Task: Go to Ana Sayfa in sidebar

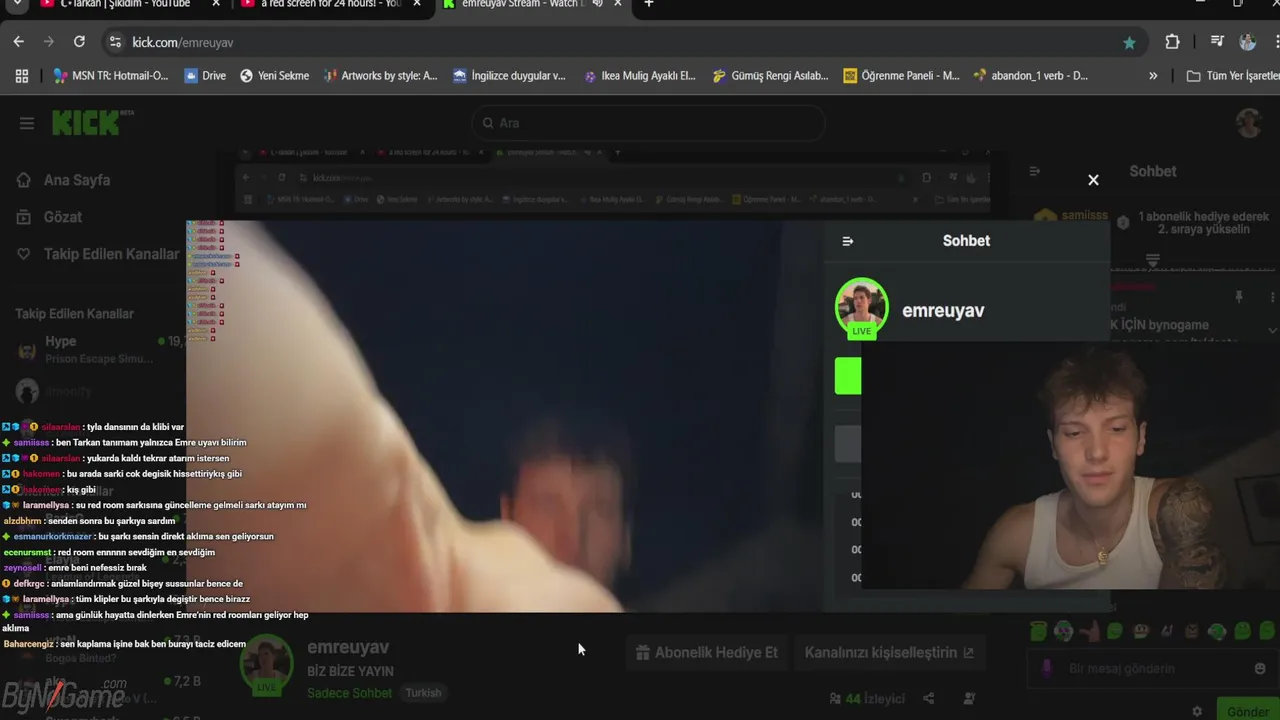Action: [x=64, y=180]
